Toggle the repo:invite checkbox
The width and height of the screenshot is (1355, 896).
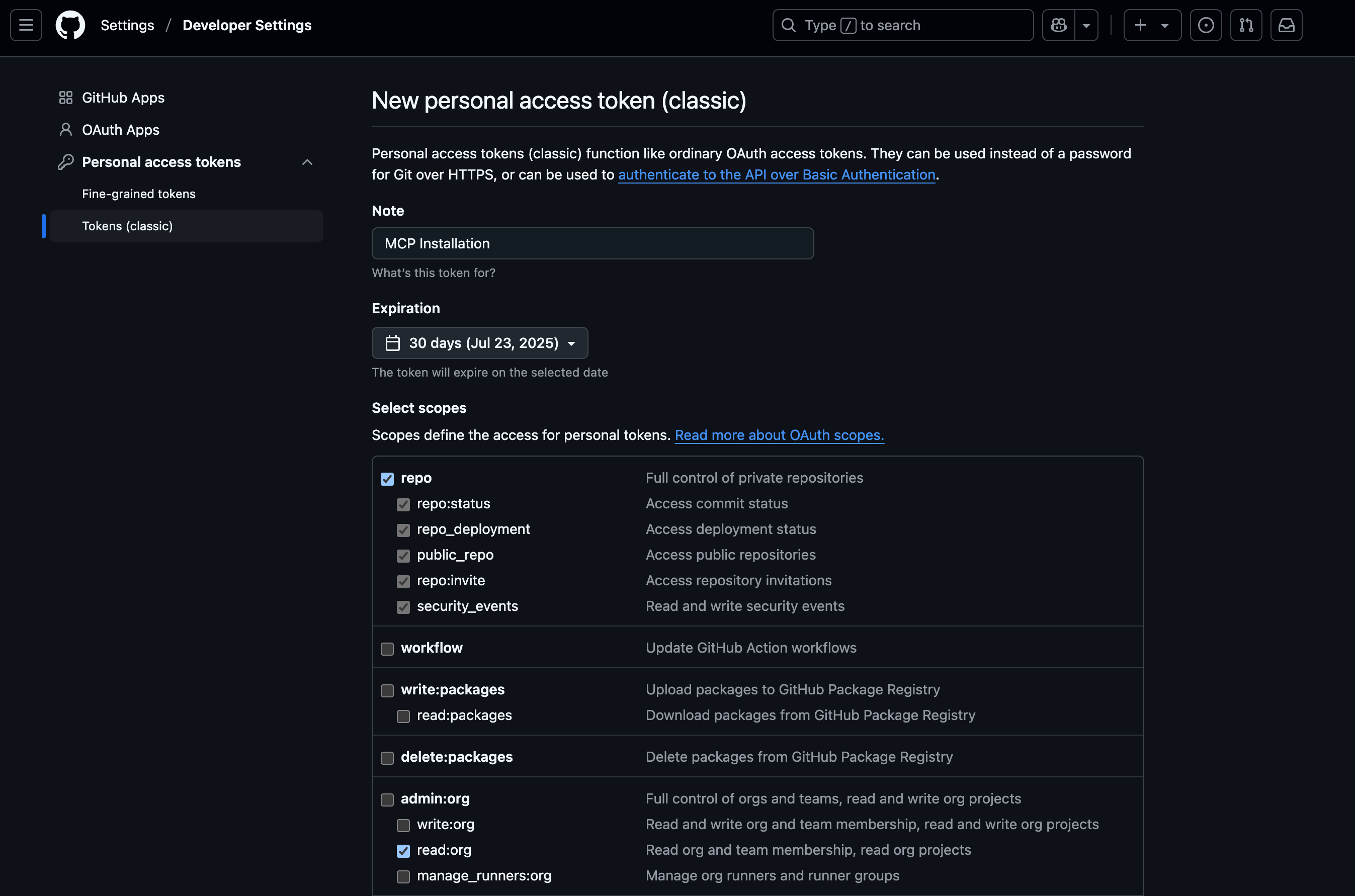[403, 581]
